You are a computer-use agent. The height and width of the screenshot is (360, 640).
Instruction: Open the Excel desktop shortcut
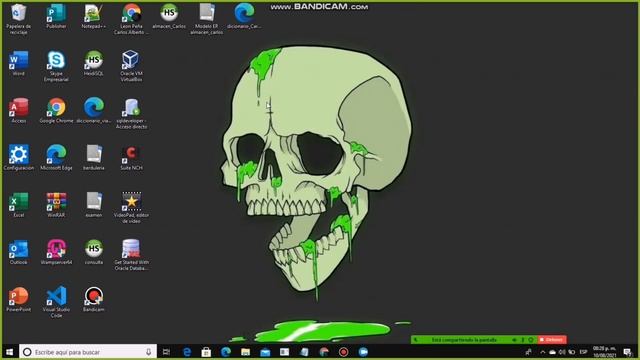click(18, 205)
